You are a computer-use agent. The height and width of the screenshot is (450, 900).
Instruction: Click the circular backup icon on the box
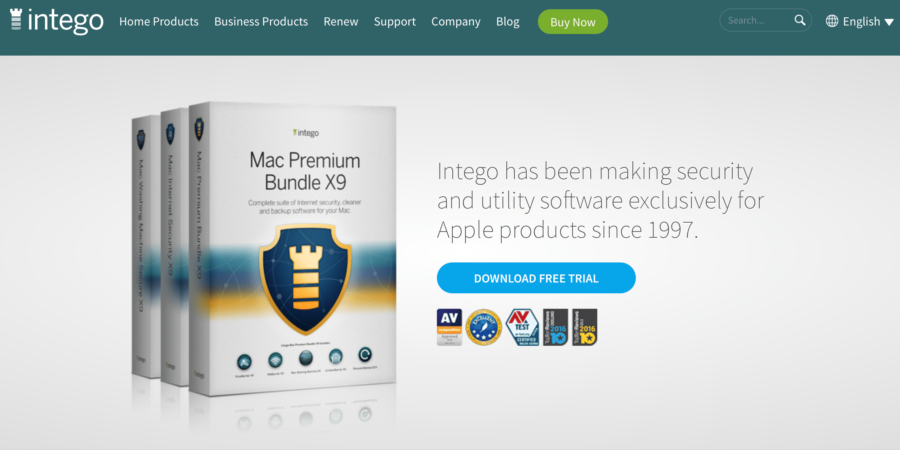[x=365, y=355]
